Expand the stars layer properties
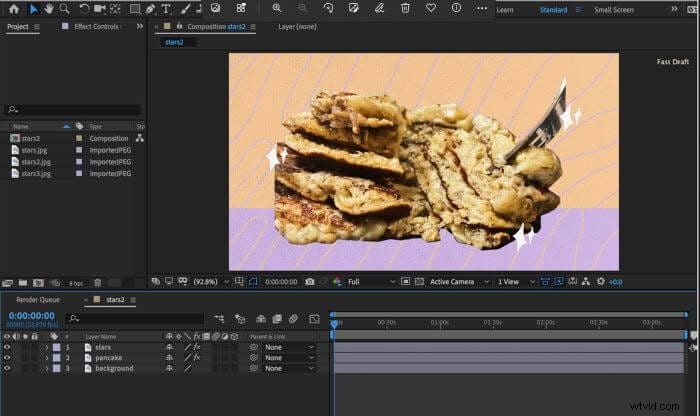 point(46,347)
